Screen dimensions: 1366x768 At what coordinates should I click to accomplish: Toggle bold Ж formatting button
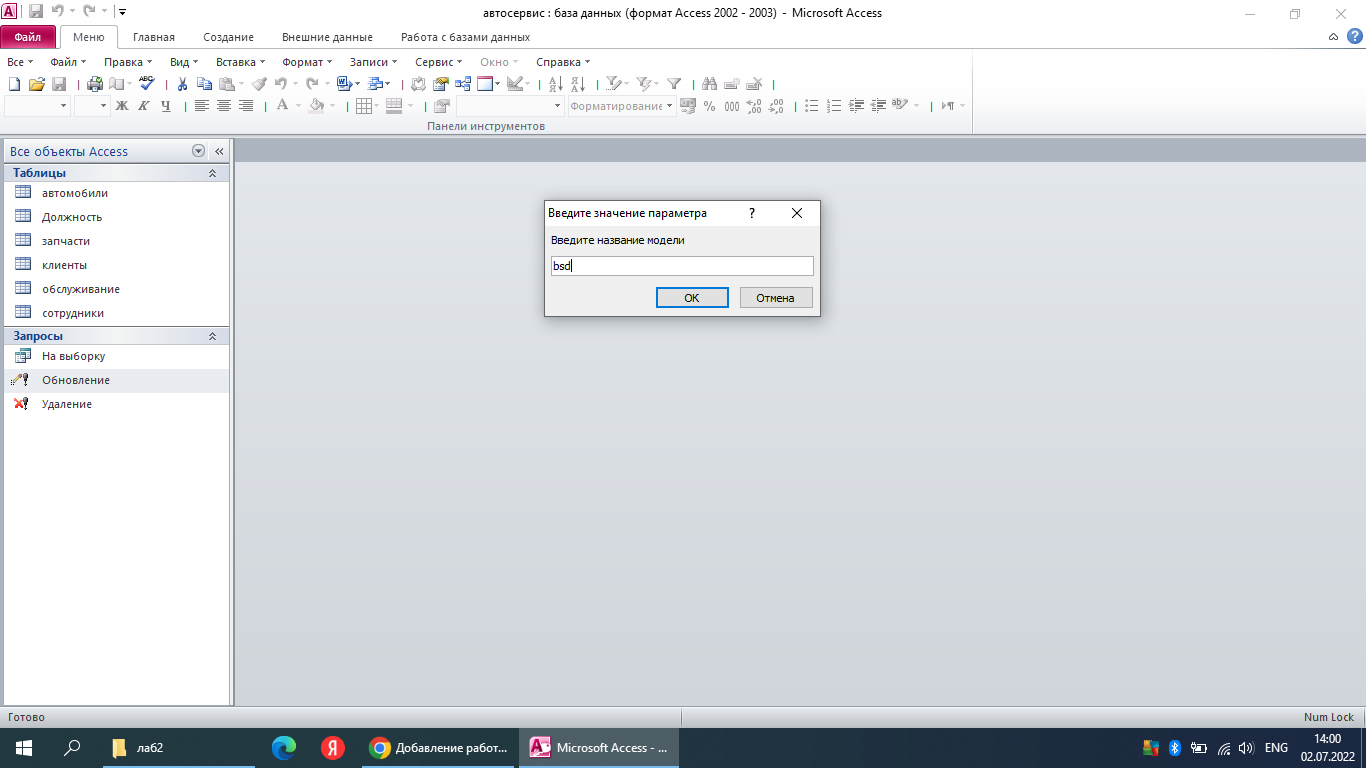click(122, 106)
